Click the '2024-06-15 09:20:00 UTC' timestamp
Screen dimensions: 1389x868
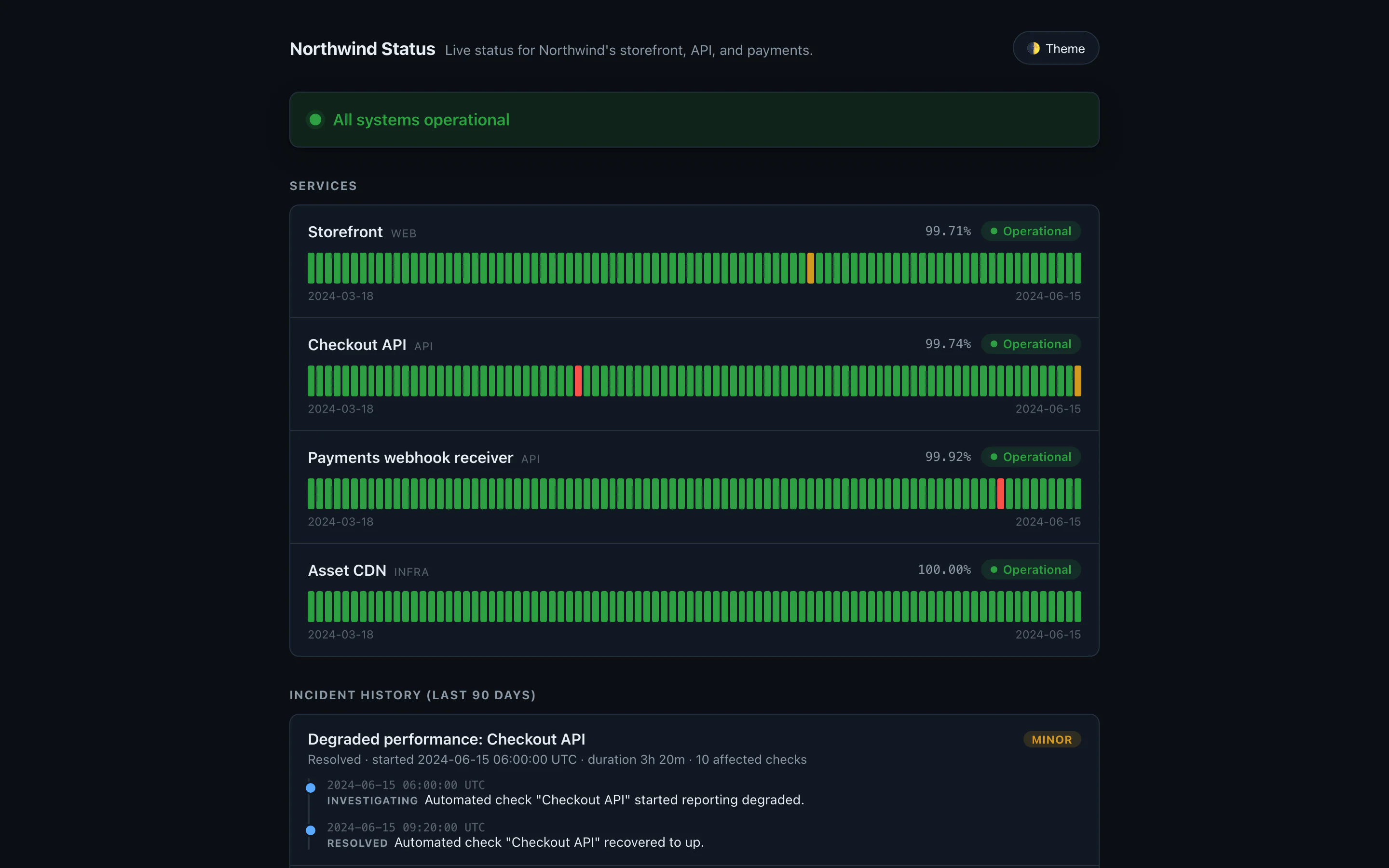(x=406, y=828)
